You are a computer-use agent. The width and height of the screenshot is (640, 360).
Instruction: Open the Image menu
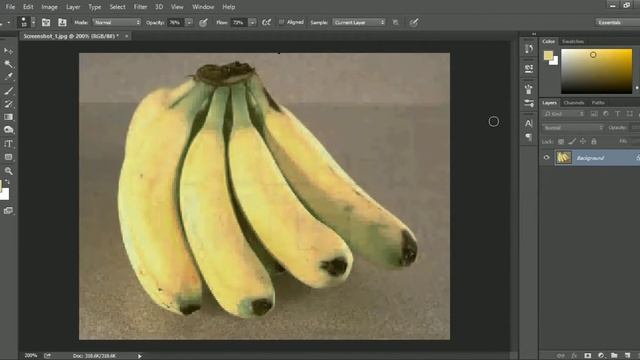tap(49, 7)
